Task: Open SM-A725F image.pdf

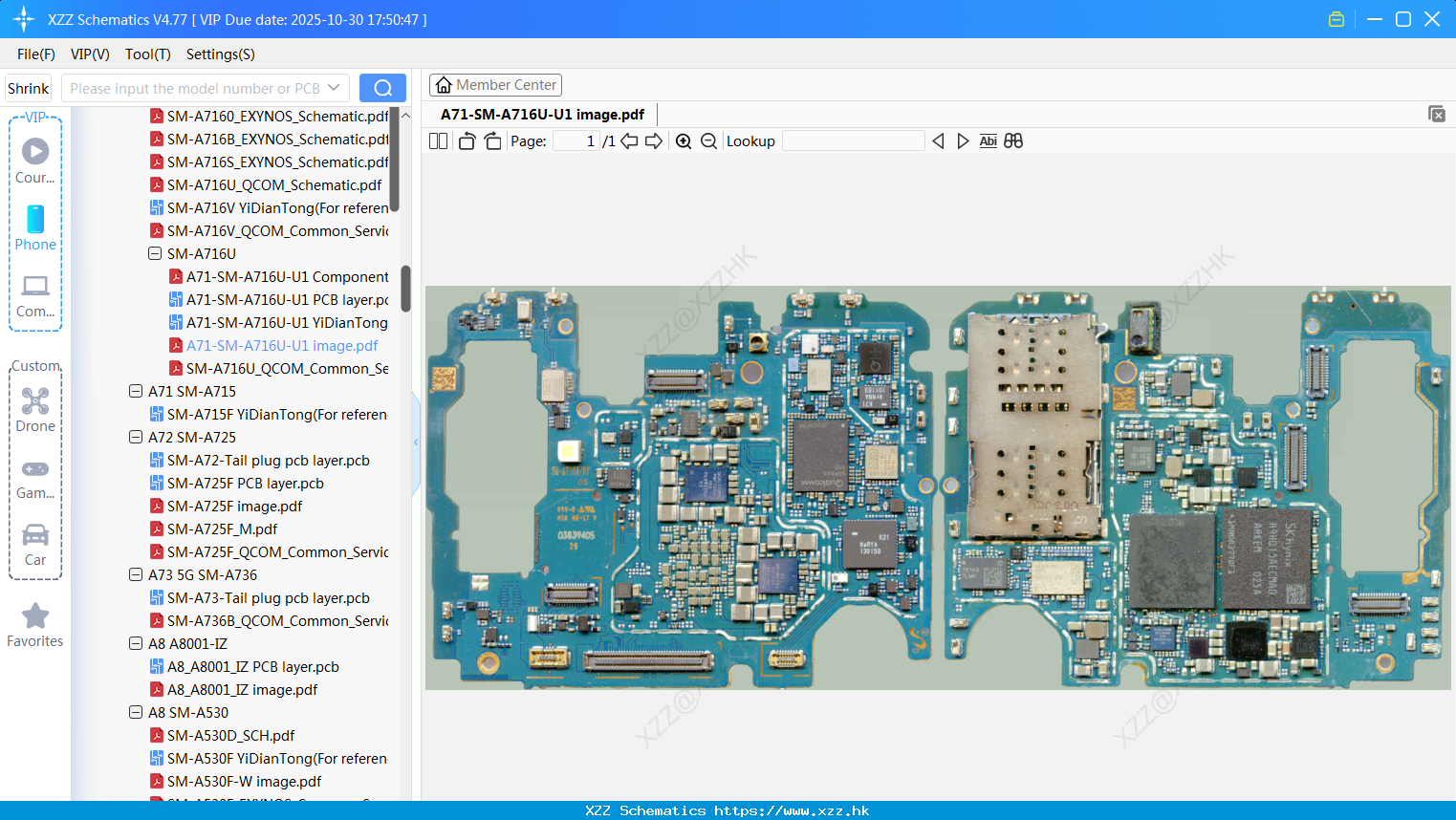Action: (x=227, y=506)
